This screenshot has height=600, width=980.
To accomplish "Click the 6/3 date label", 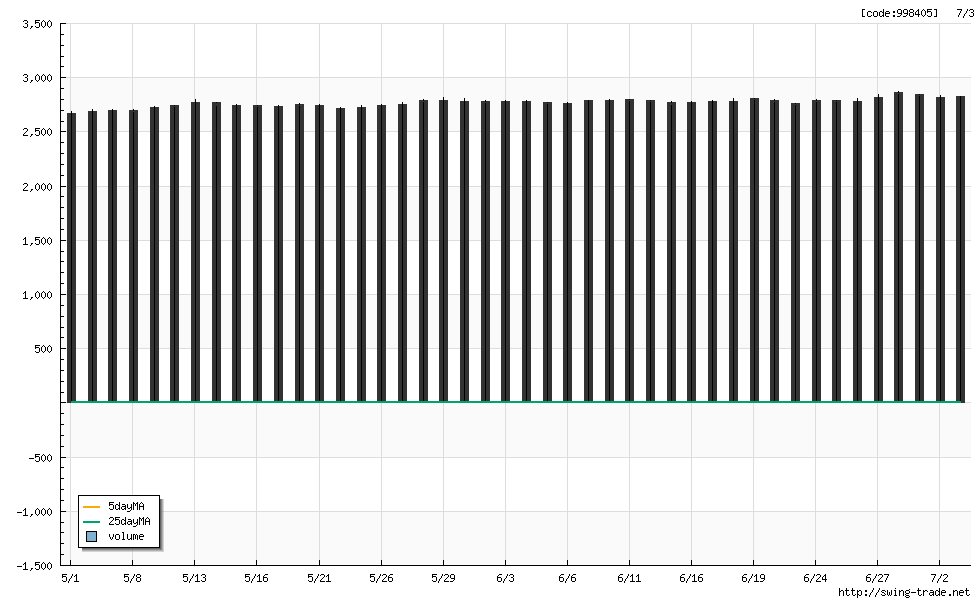I will click(505, 578).
